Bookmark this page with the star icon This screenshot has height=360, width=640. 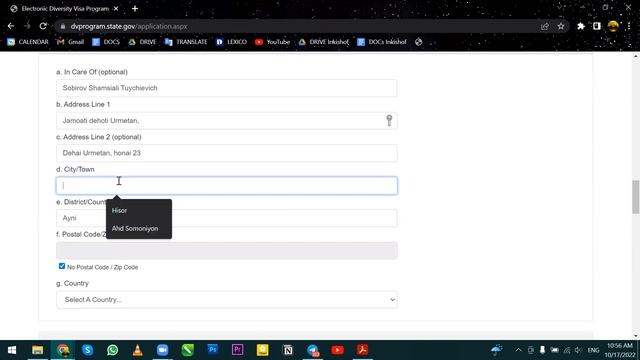(x=561, y=27)
